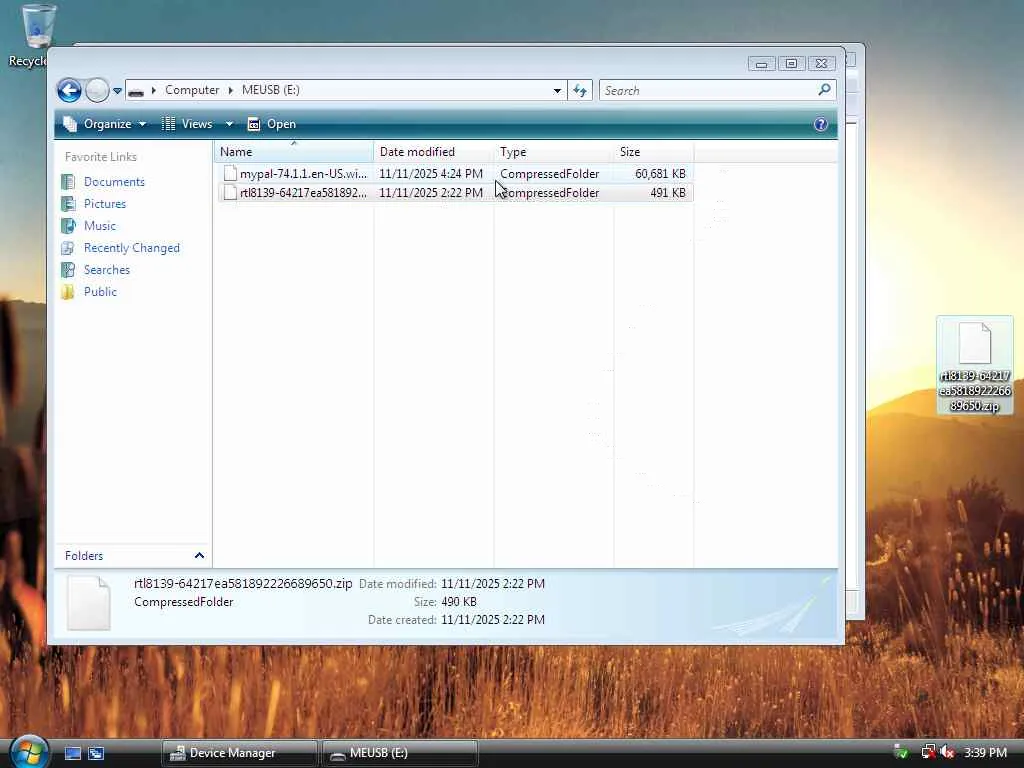This screenshot has height=768, width=1024.
Task: Open Documents favorite link
Action: tap(114, 182)
